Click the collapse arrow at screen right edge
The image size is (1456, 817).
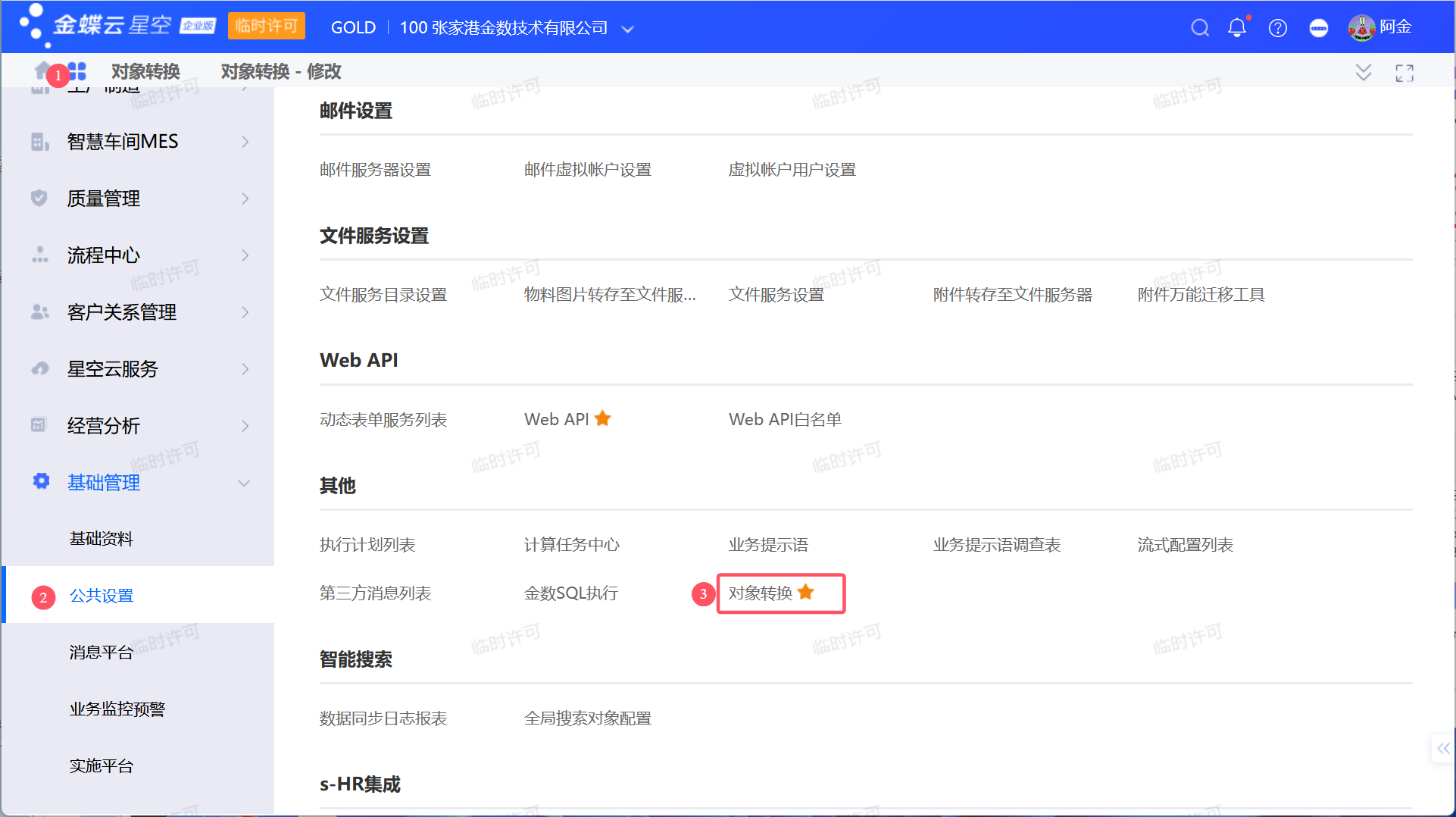point(1443,749)
